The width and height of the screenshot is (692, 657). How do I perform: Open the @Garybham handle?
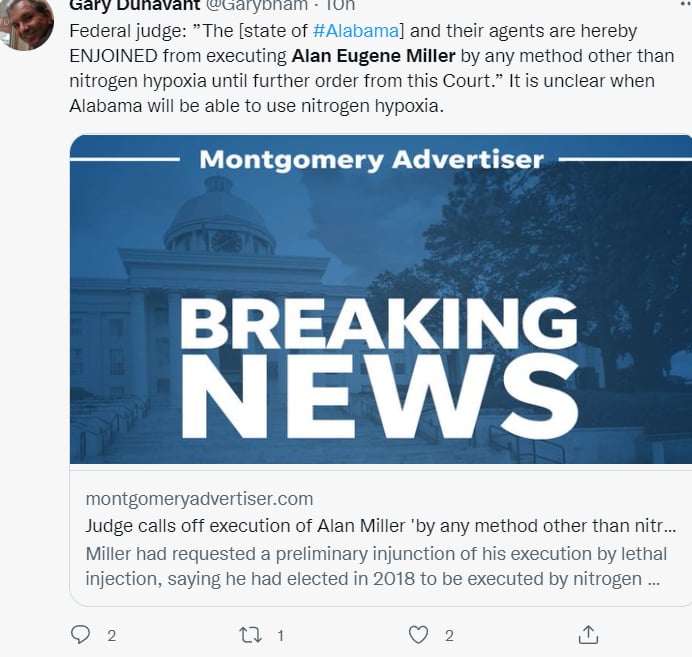(257, 5)
